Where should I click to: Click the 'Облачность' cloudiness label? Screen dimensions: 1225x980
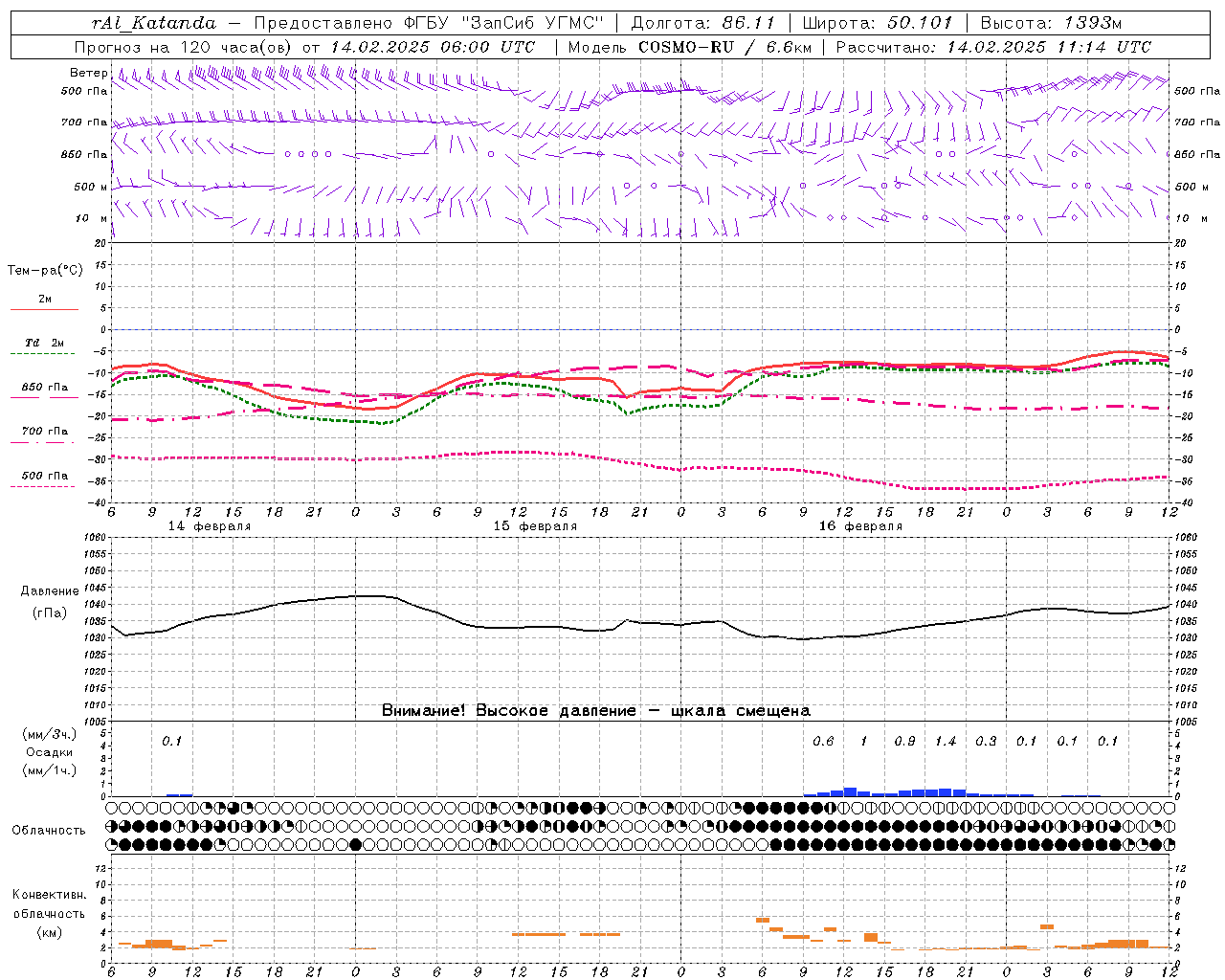pyautogui.click(x=49, y=831)
